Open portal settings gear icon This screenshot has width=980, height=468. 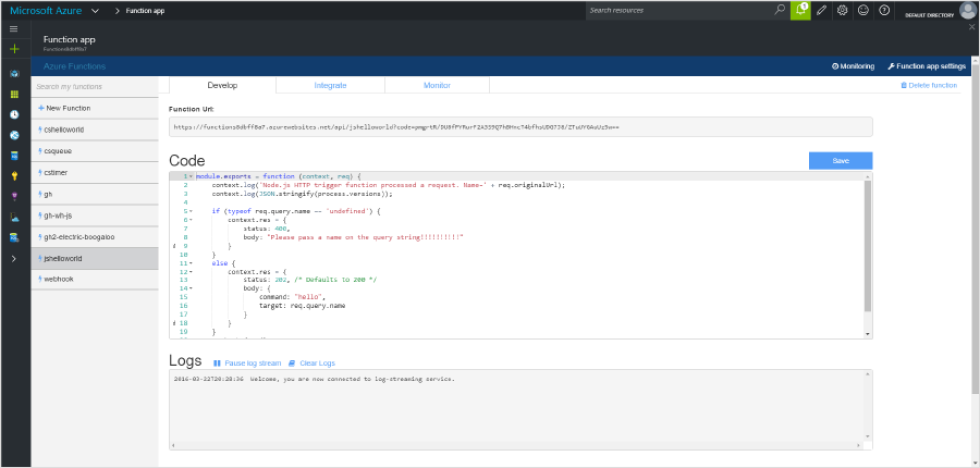843,10
